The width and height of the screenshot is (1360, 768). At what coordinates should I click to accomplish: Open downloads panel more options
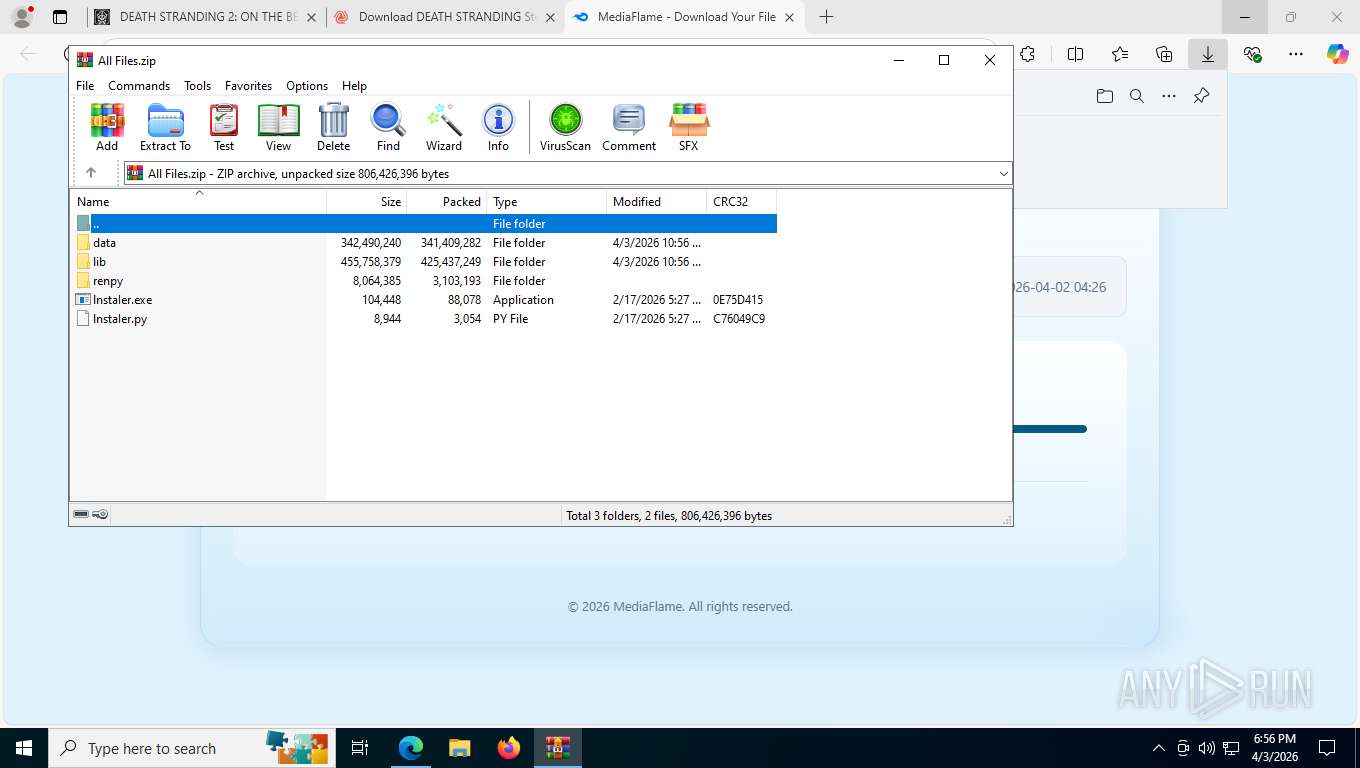(1169, 96)
